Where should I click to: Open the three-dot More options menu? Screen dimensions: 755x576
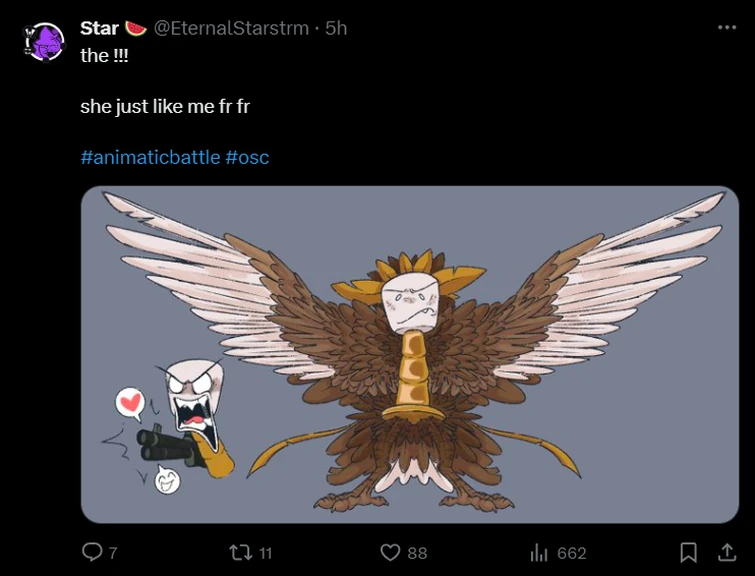tap(727, 27)
